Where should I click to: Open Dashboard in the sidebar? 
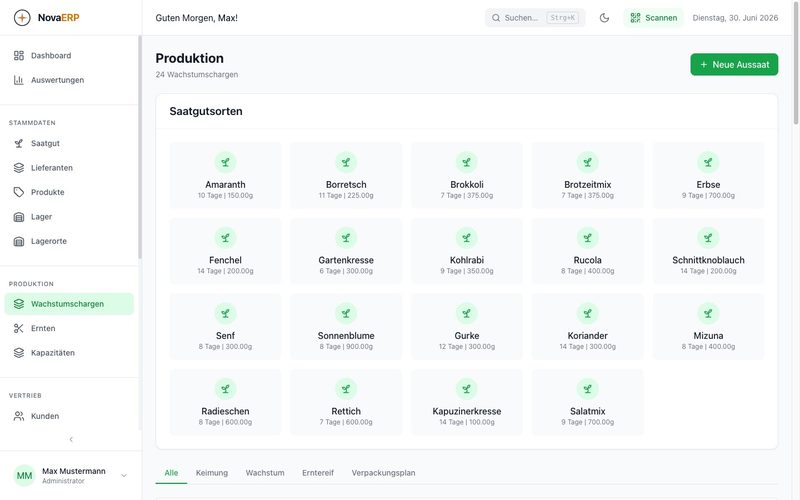click(69, 56)
